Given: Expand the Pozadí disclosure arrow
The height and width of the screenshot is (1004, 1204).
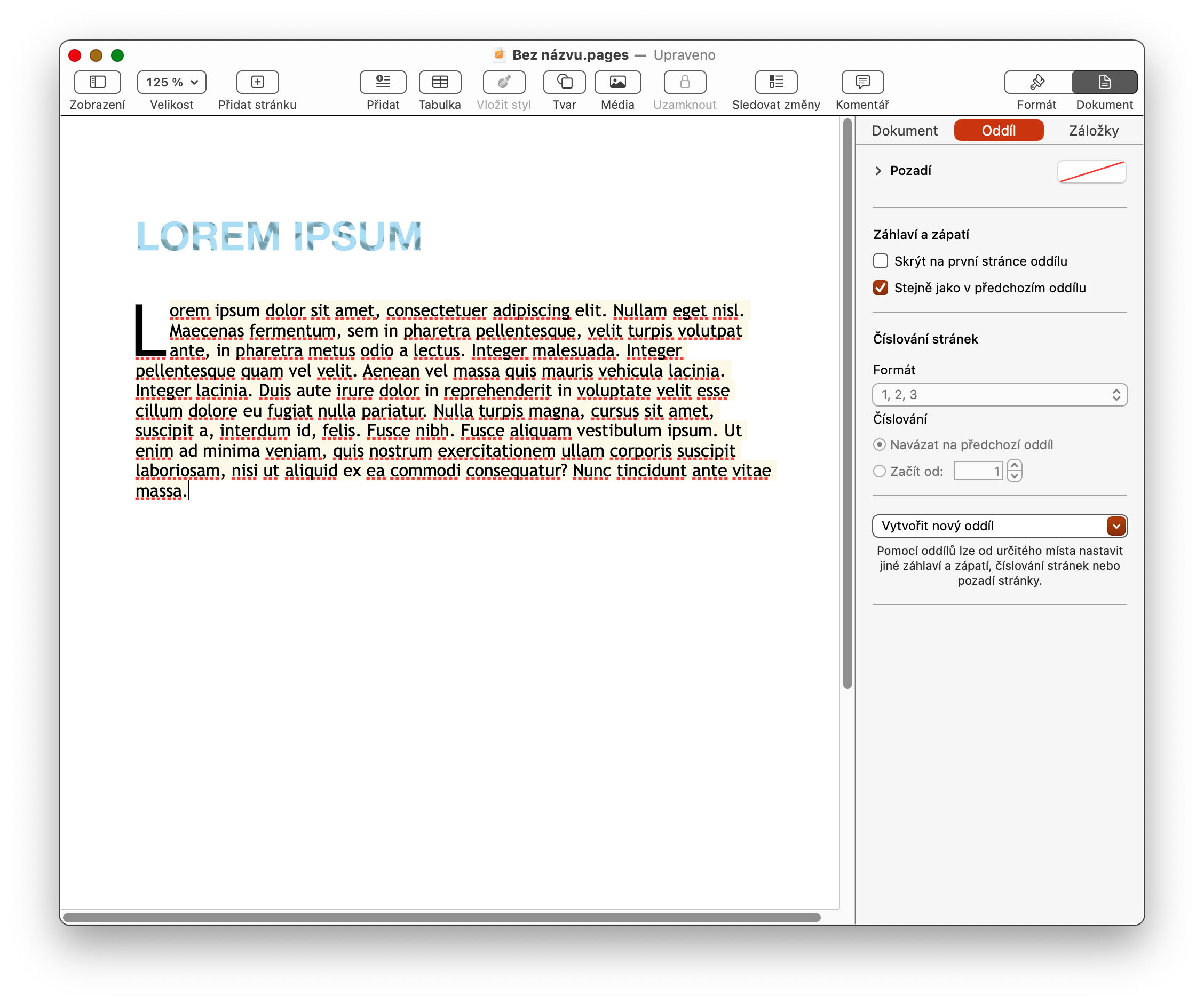Looking at the screenshot, I should [x=878, y=171].
